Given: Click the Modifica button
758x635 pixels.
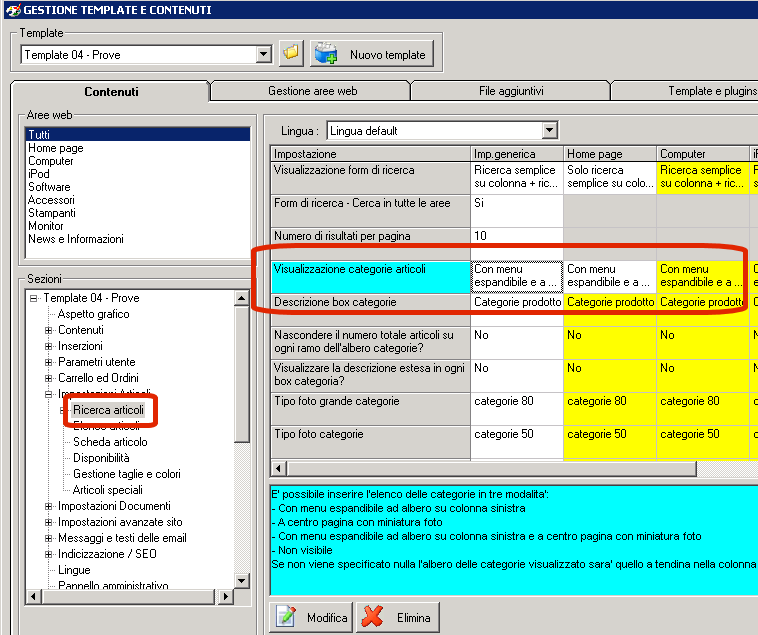Looking at the screenshot, I should (312, 617).
